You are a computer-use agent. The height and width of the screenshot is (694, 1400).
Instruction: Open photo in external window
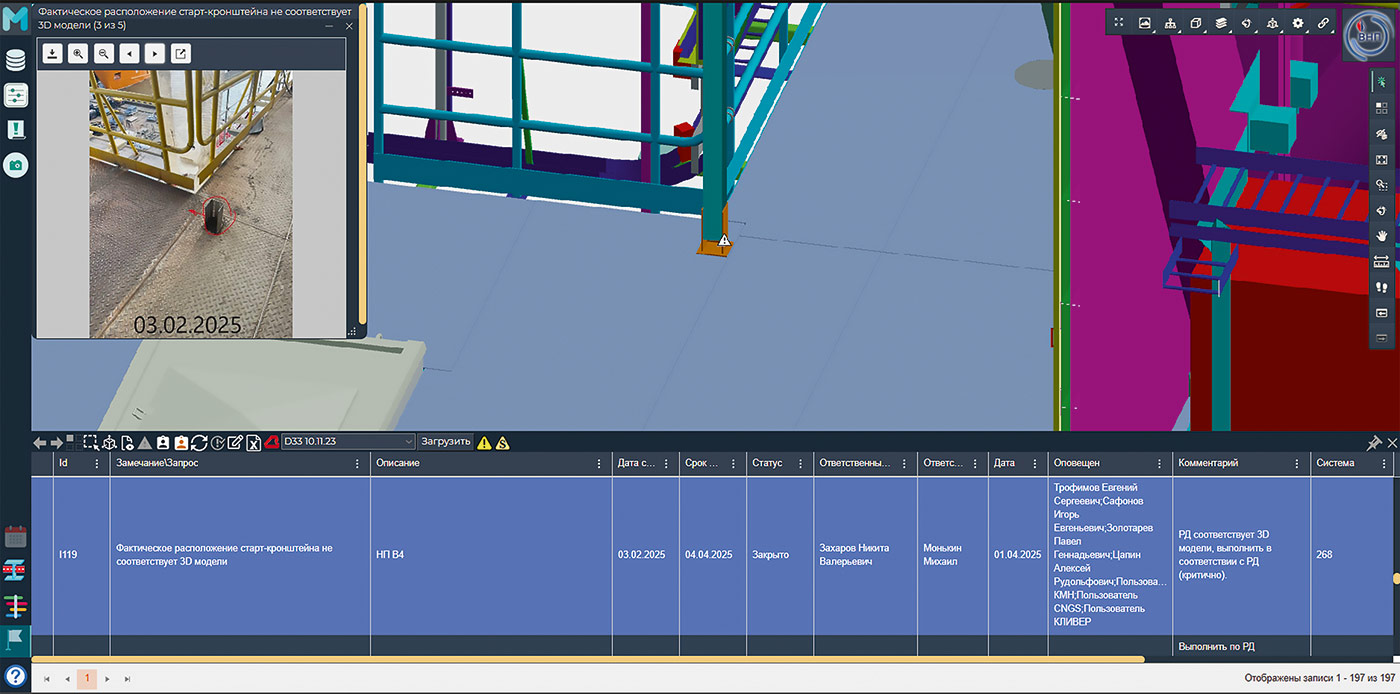coord(180,54)
